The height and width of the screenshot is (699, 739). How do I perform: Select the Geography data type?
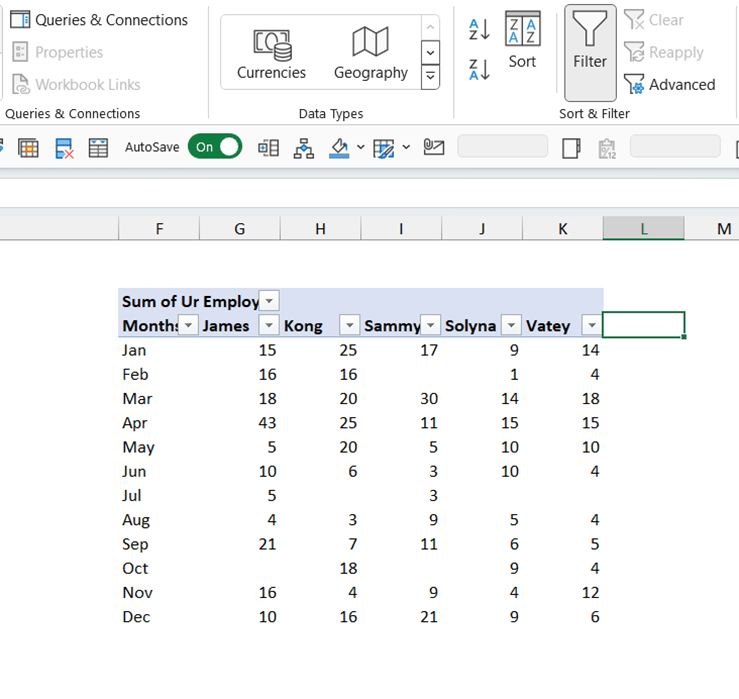coord(370,53)
